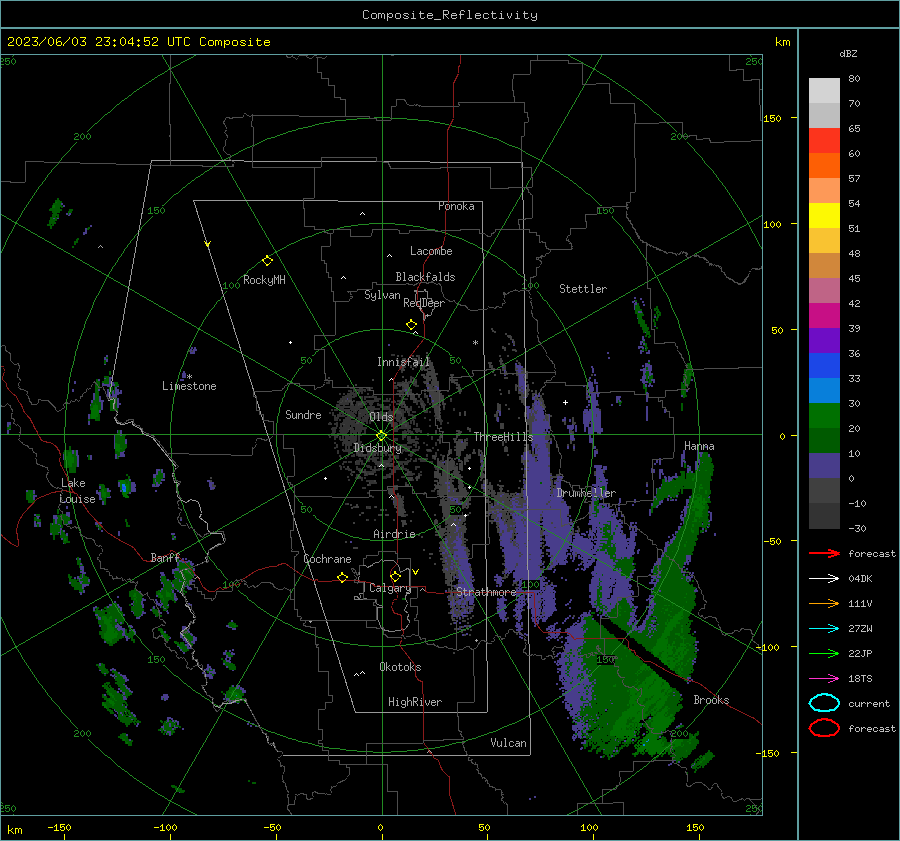Select the 39 dBZ magenta color swatch

pos(824,315)
